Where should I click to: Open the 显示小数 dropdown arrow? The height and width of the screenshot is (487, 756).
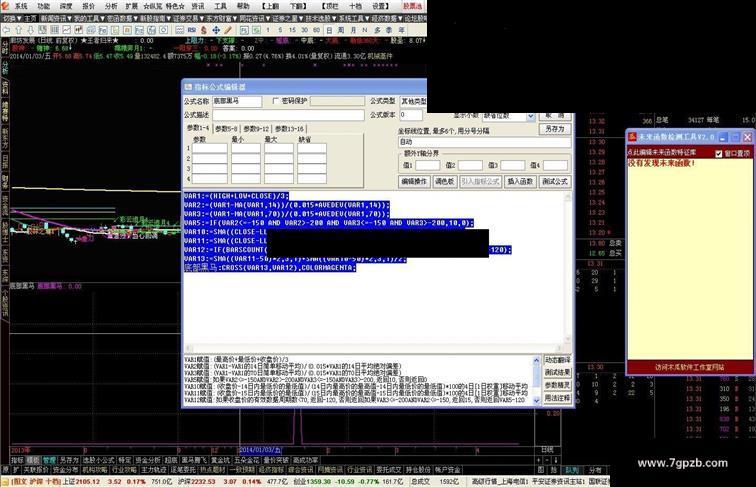pos(530,116)
